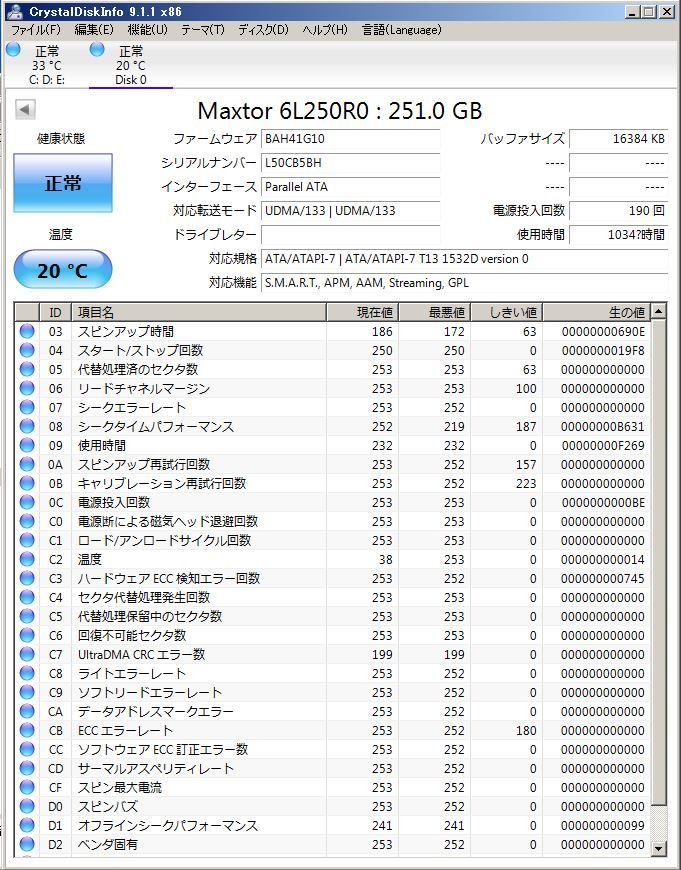Click status circle for C2 温度 row
Screen dimensions: 681x870
[x=27, y=559]
